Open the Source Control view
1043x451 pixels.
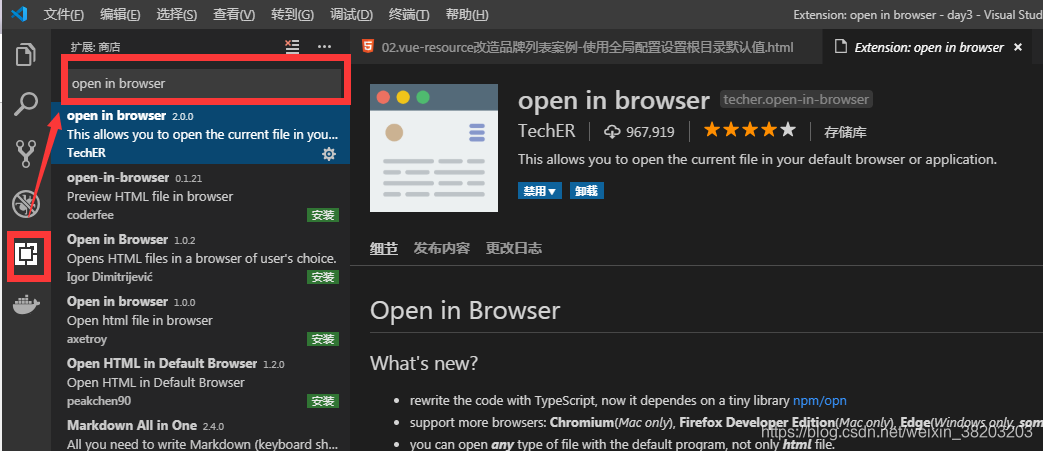26,154
